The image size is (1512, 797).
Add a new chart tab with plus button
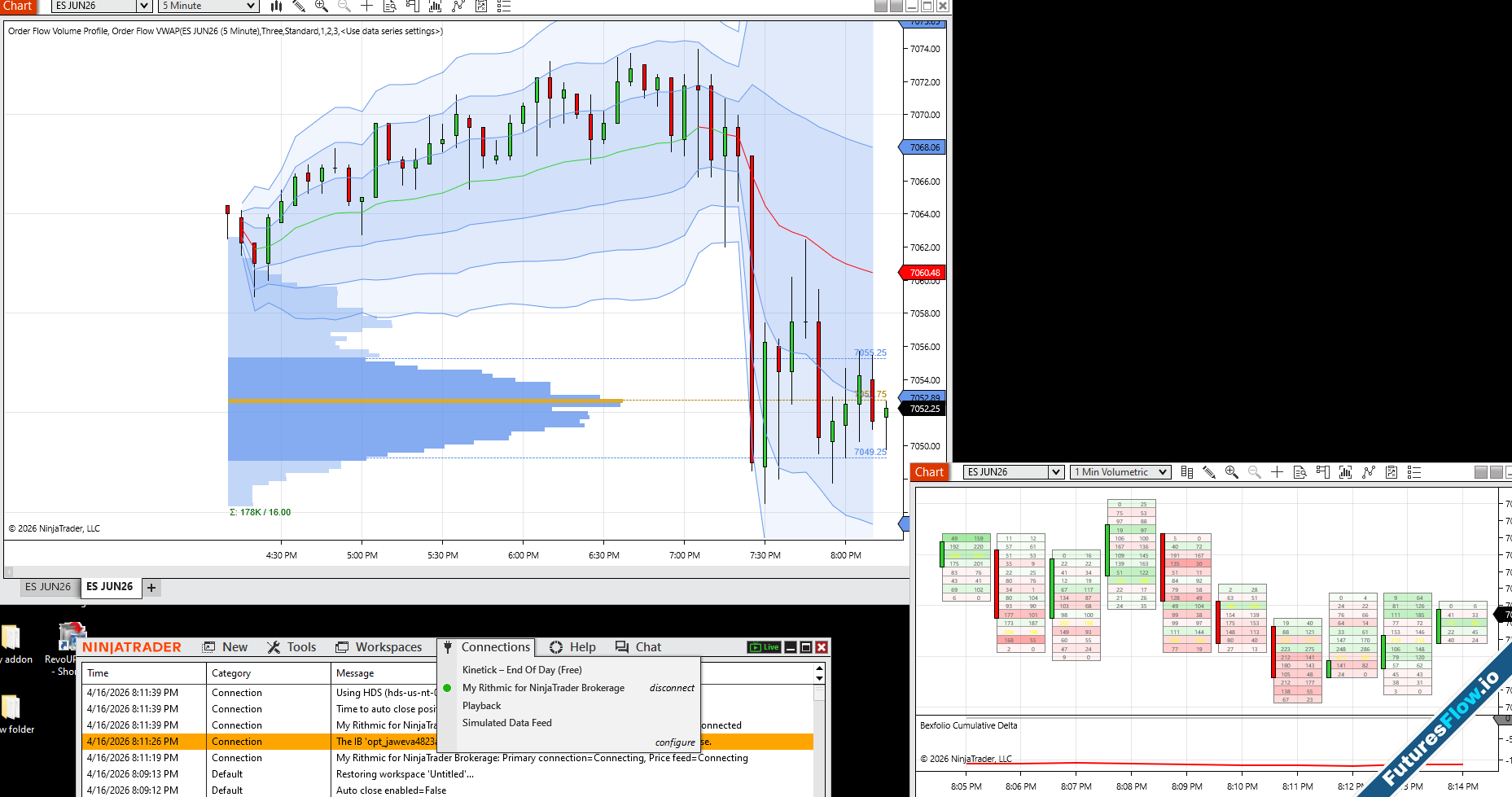pyautogui.click(x=151, y=588)
